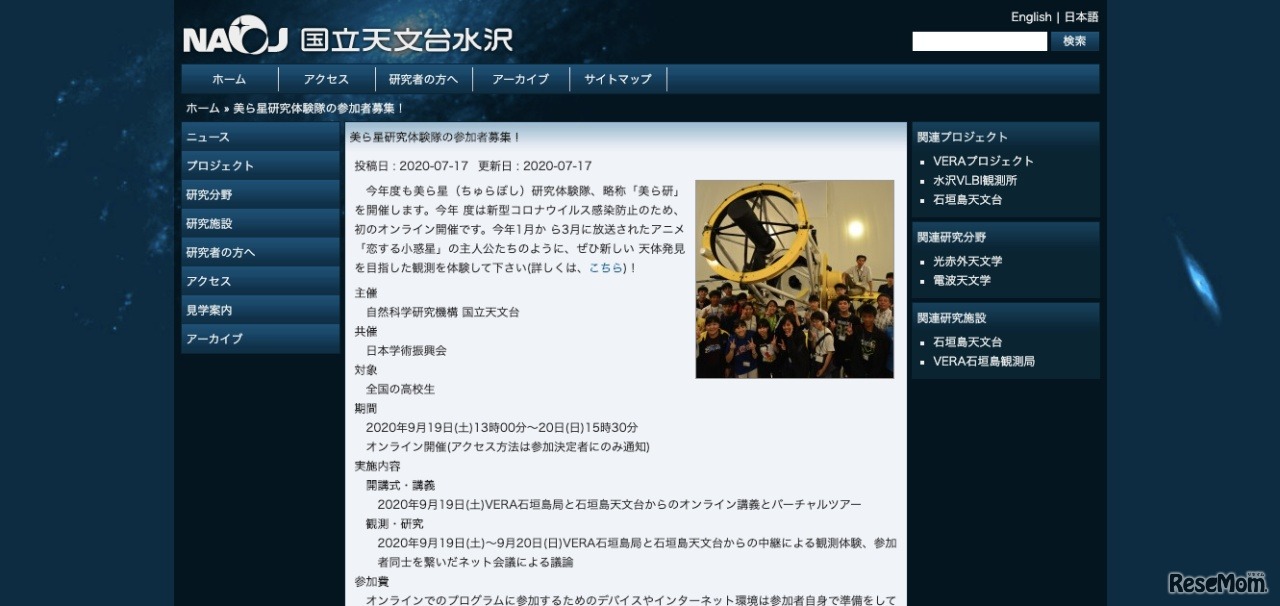Open the サイトマップ menu item

point(617,78)
